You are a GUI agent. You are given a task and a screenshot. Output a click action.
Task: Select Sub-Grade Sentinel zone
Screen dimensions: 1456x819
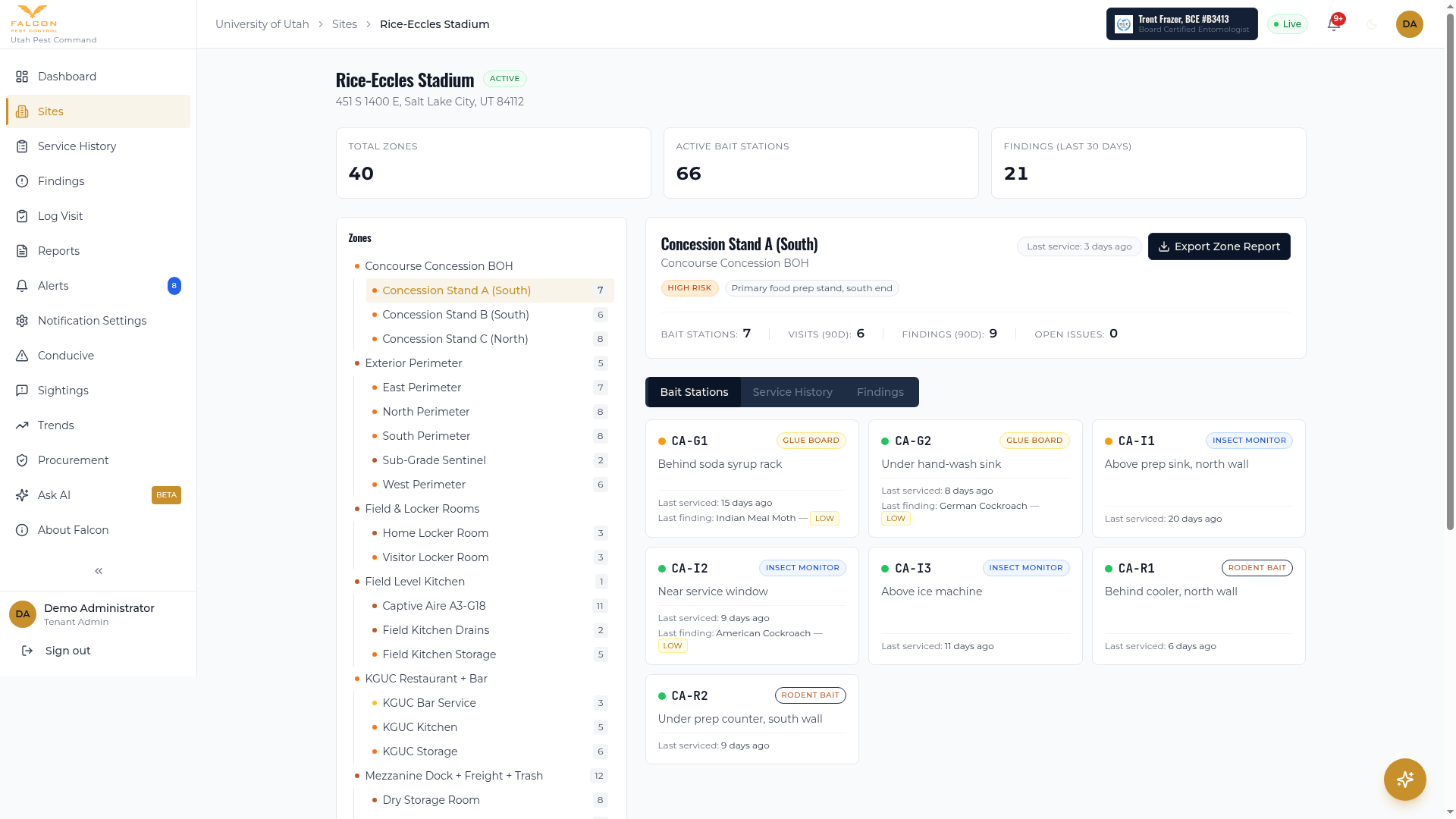pos(490,460)
